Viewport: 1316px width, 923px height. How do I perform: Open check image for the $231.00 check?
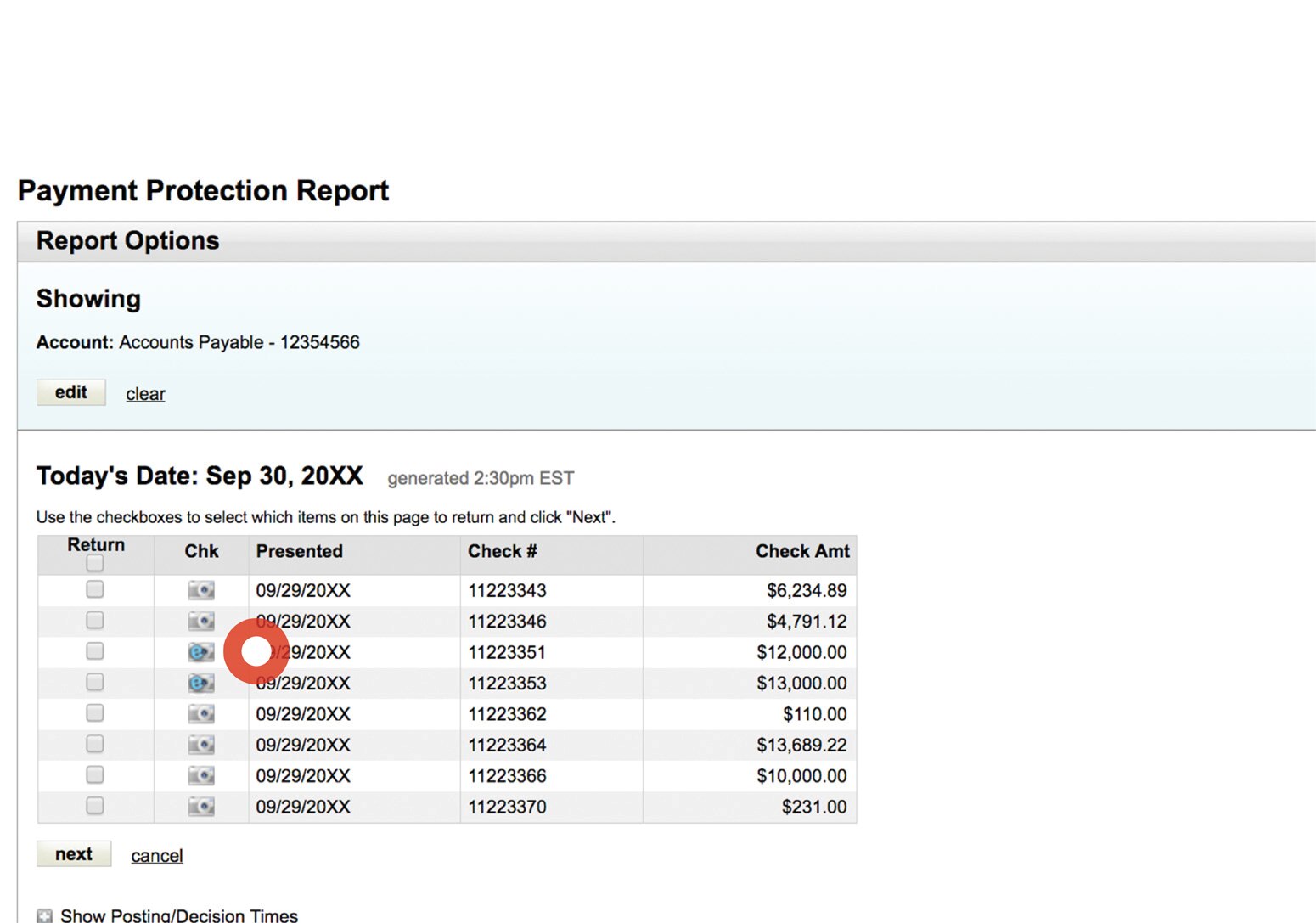click(201, 807)
